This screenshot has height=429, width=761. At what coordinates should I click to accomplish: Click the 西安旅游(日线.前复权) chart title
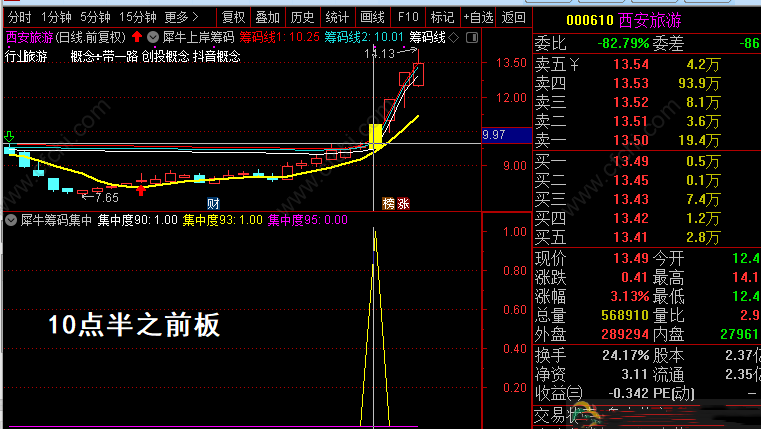click(x=66, y=37)
